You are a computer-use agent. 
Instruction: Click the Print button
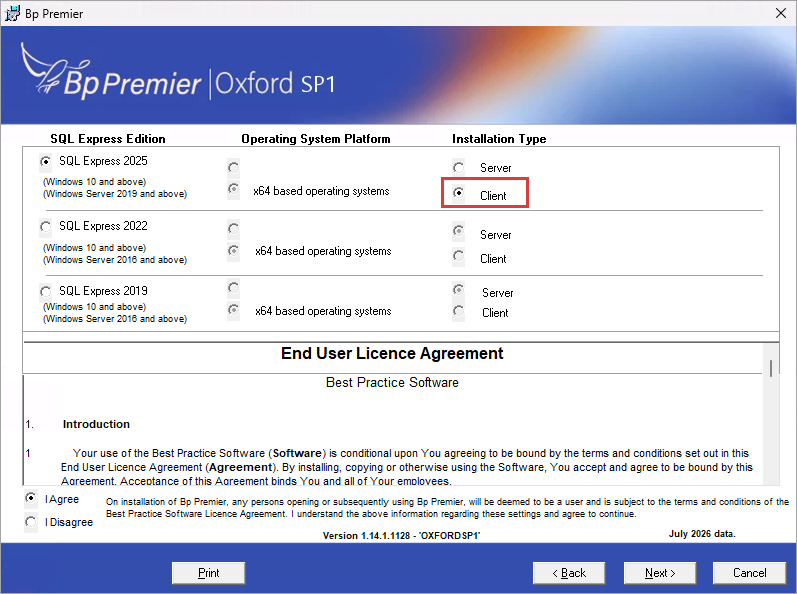coord(208,573)
